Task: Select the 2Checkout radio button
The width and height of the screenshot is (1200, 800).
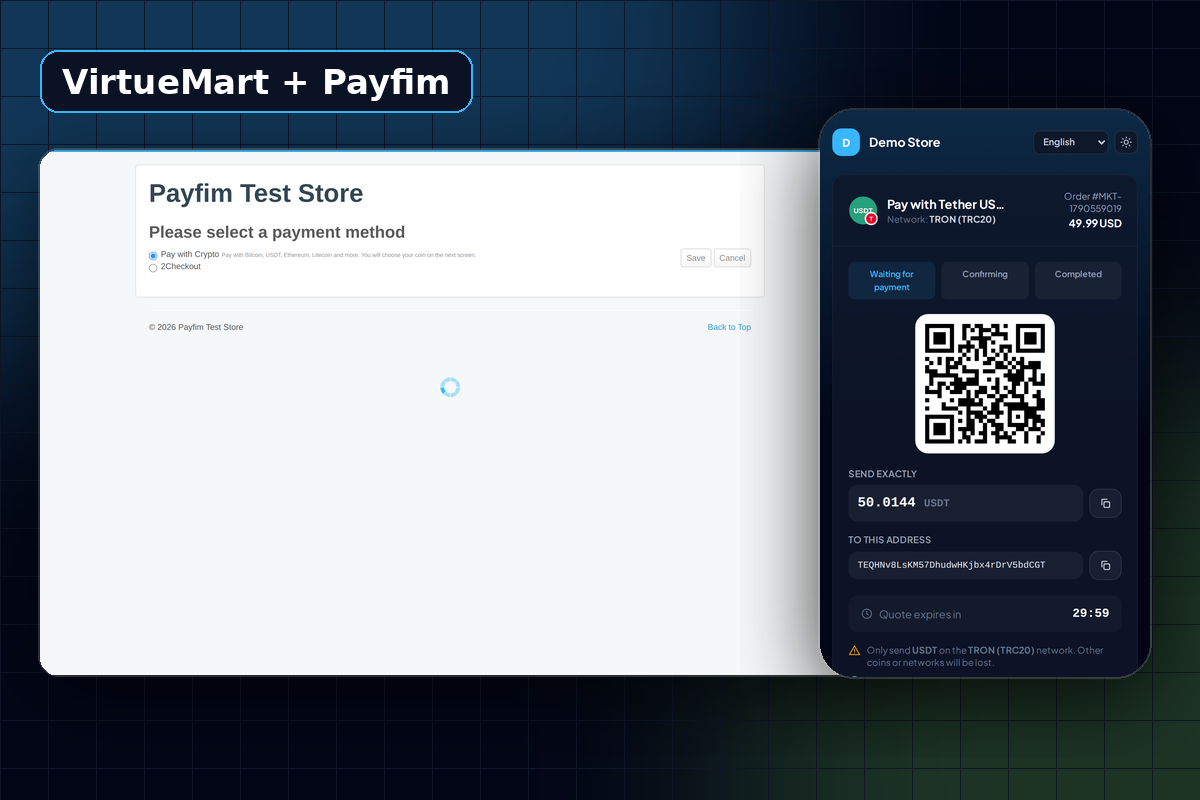Action: click(x=153, y=268)
